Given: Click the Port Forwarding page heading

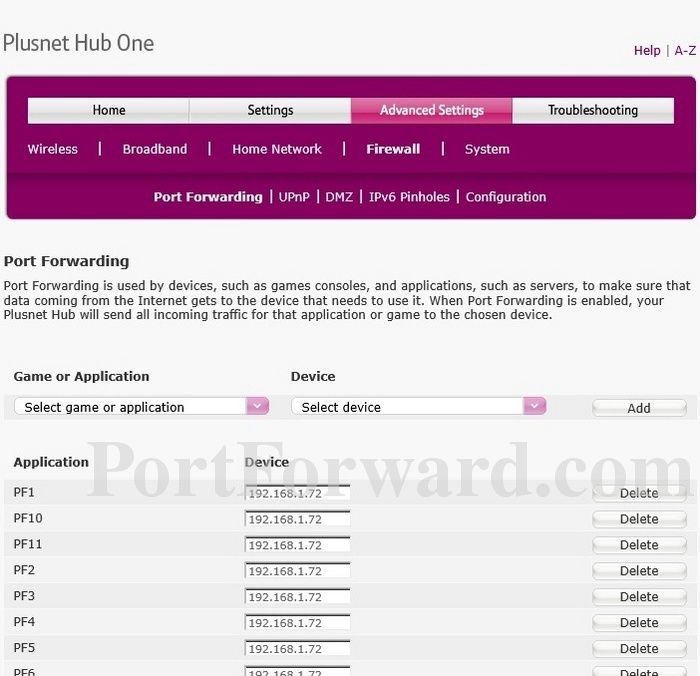Looking at the screenshot, I should point(67,261).
